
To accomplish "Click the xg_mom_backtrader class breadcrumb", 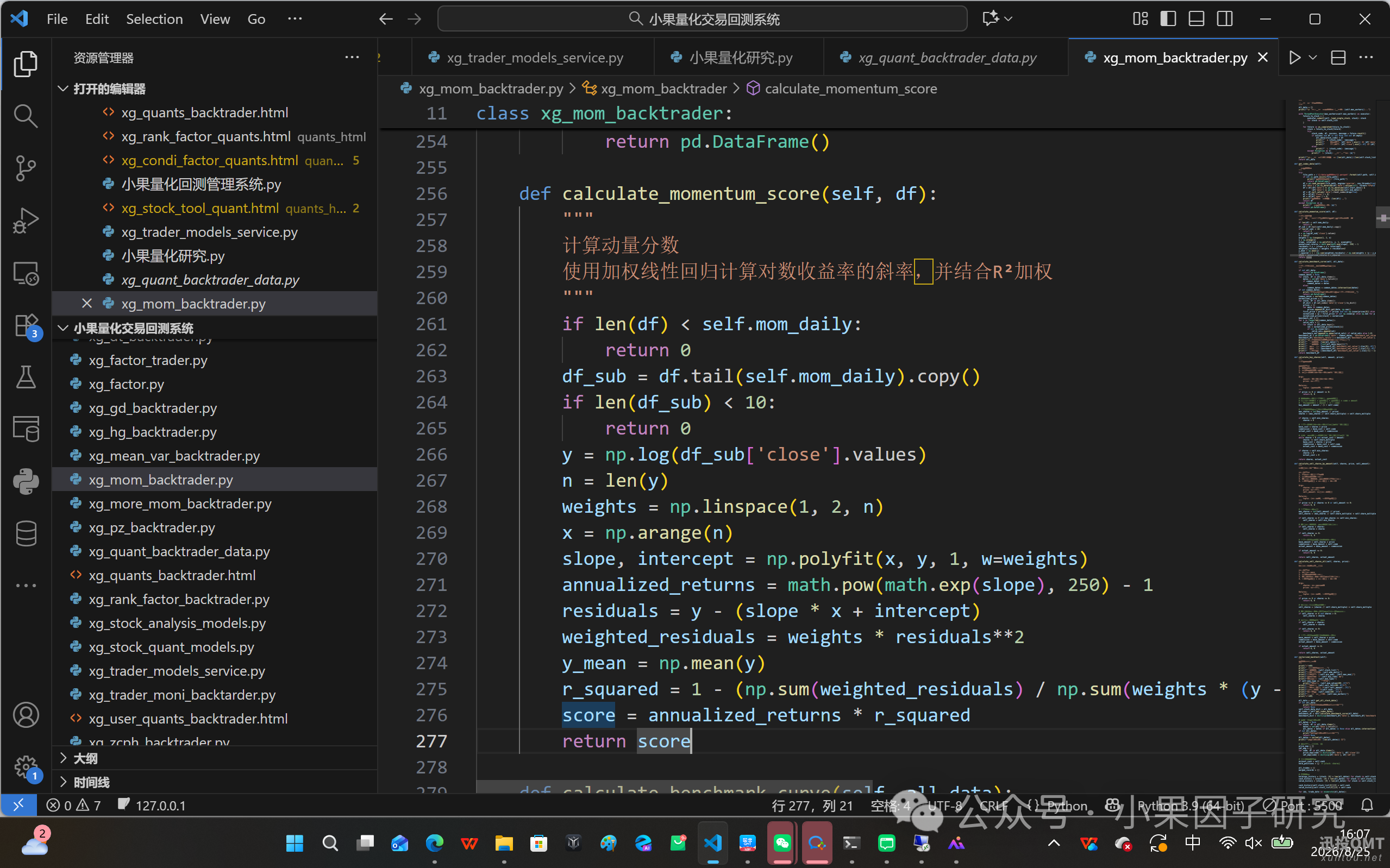I will (x=655, y=89).
